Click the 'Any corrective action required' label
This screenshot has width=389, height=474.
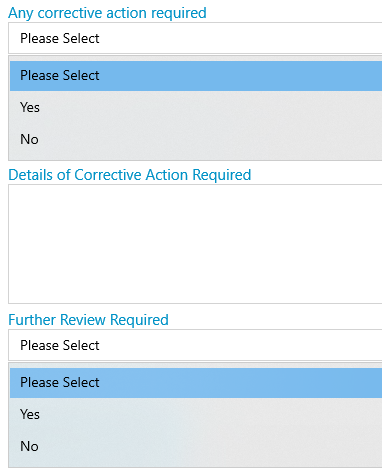point(107,13)
